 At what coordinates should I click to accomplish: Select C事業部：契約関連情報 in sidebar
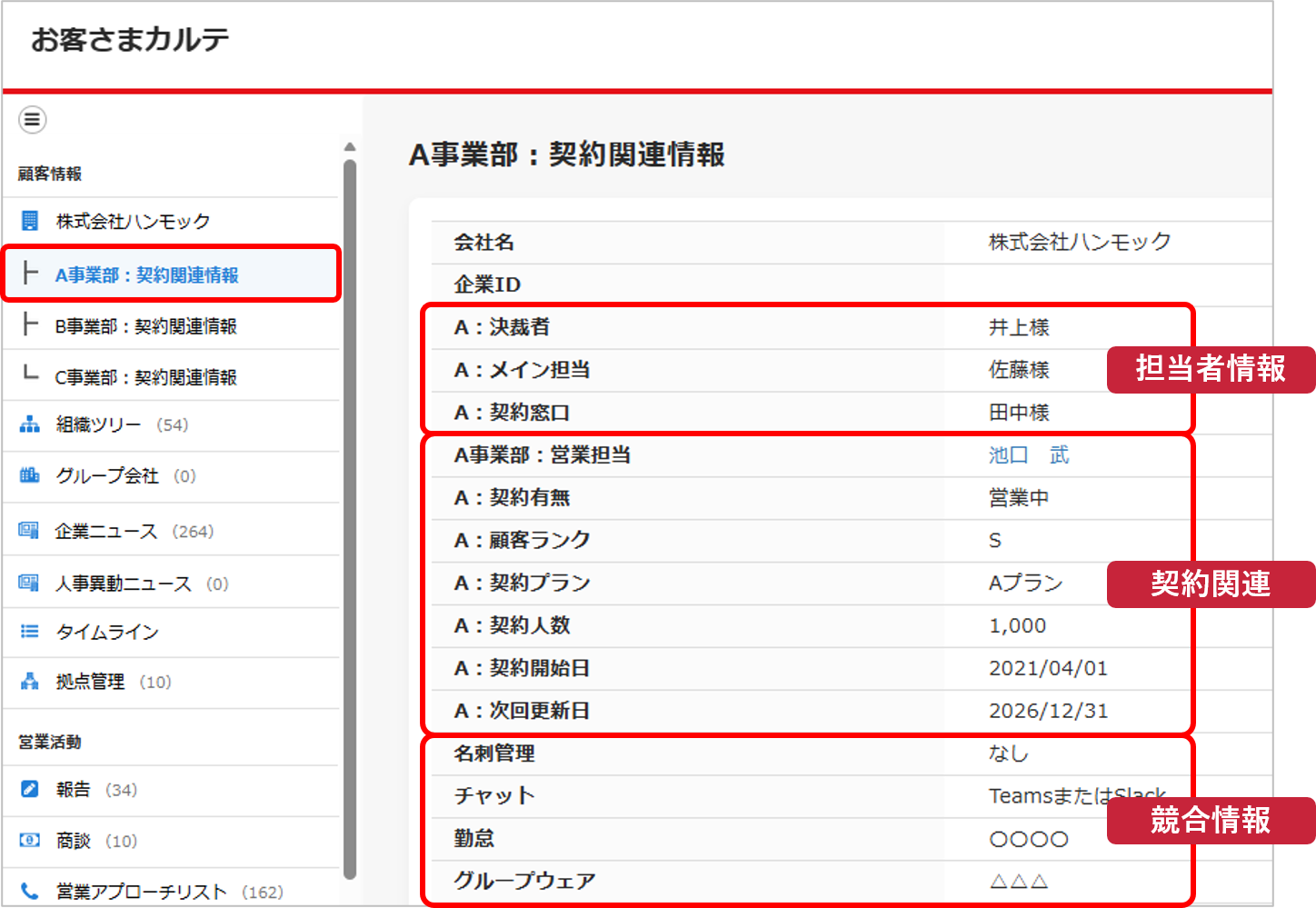click(x=172, y=375)
